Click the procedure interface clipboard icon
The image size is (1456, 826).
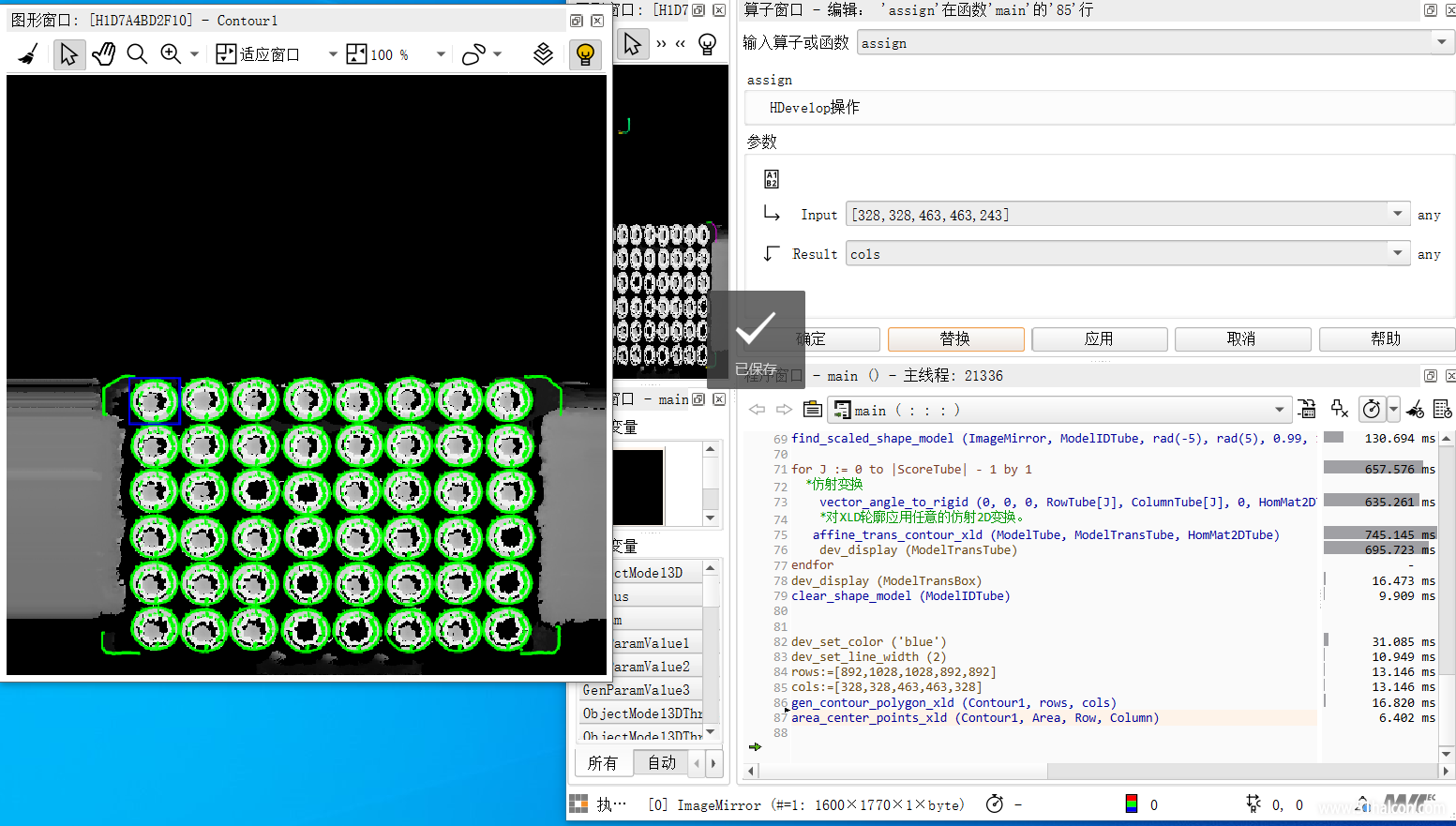(x=813, y=410)
